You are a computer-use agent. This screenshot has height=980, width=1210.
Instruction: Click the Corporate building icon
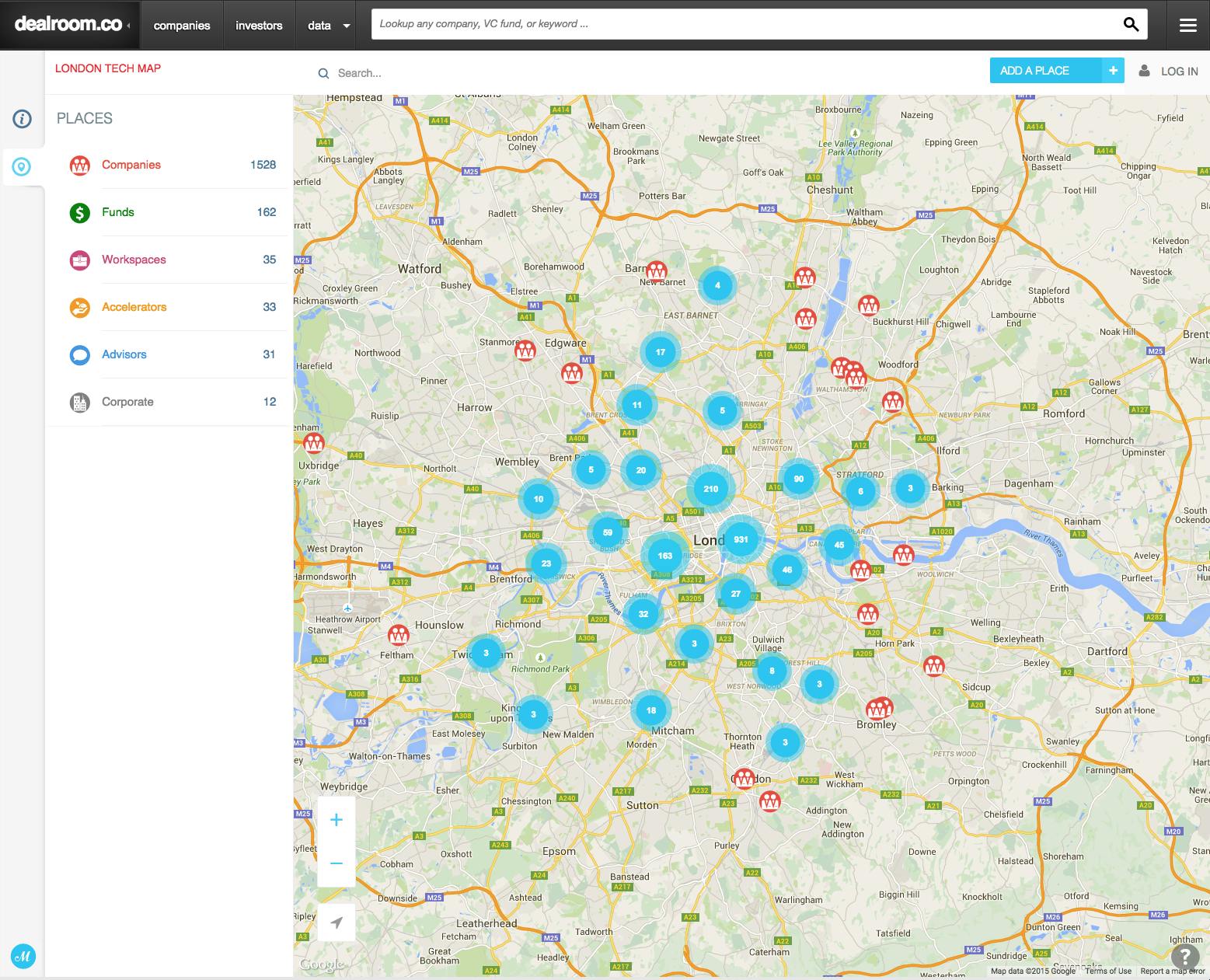click(80, 401)
